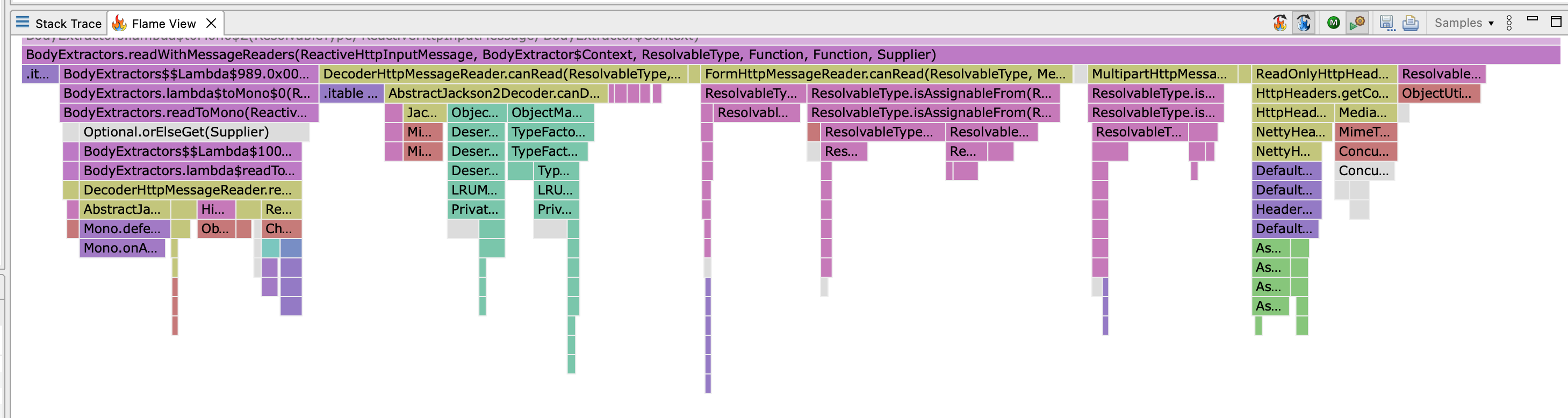Click the HttpHead... frame
This screenshot has width=1568, height=418.
click(x=1292, y=113)
